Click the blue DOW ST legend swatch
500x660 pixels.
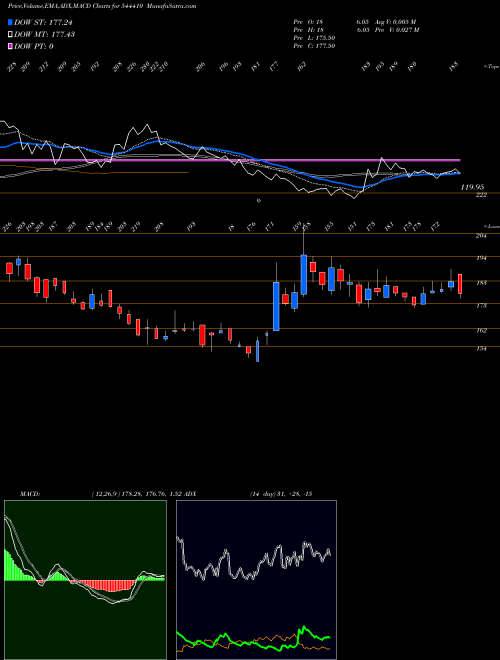[10, 22]
